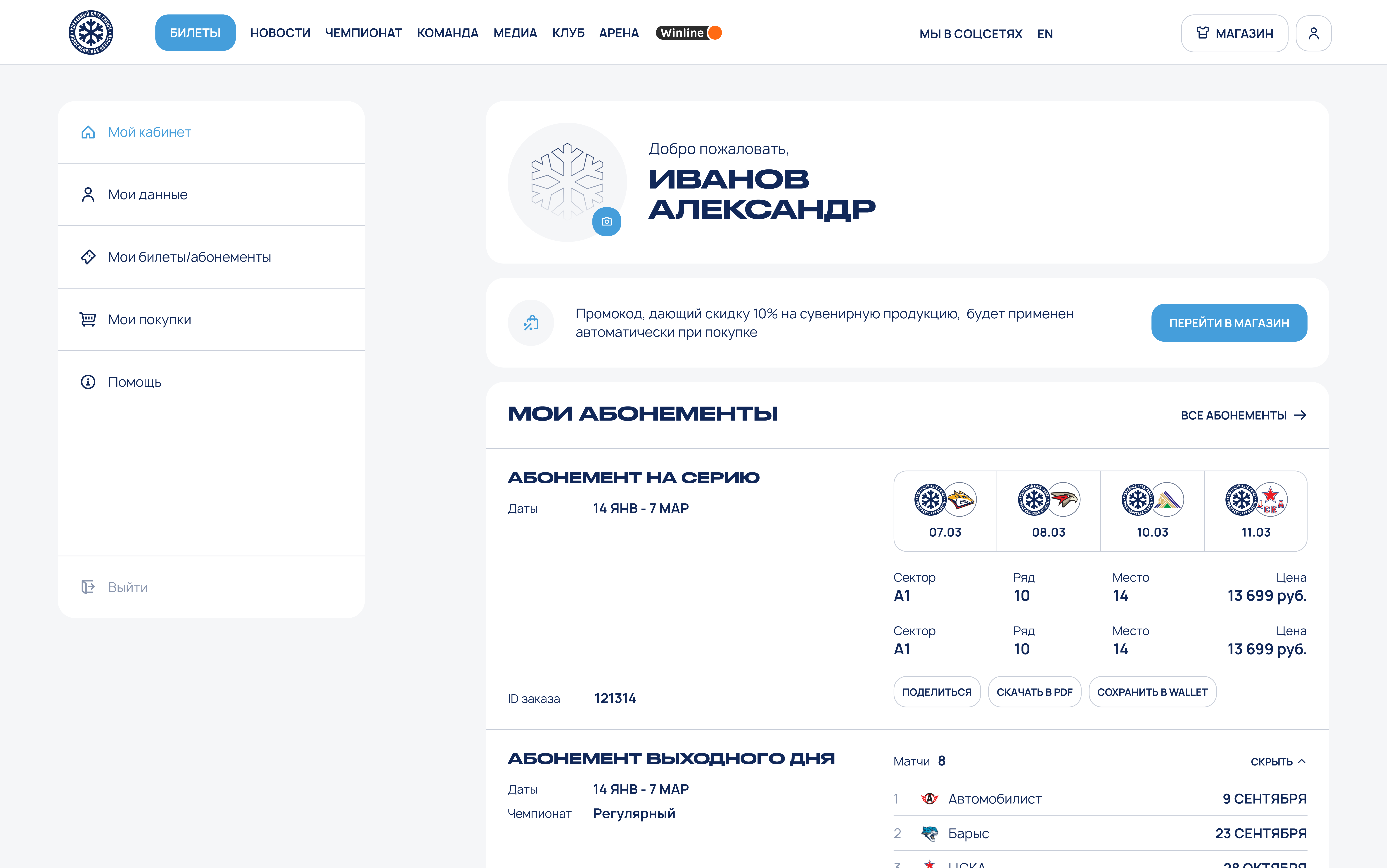Click the info icon beside Помощь

88,382
